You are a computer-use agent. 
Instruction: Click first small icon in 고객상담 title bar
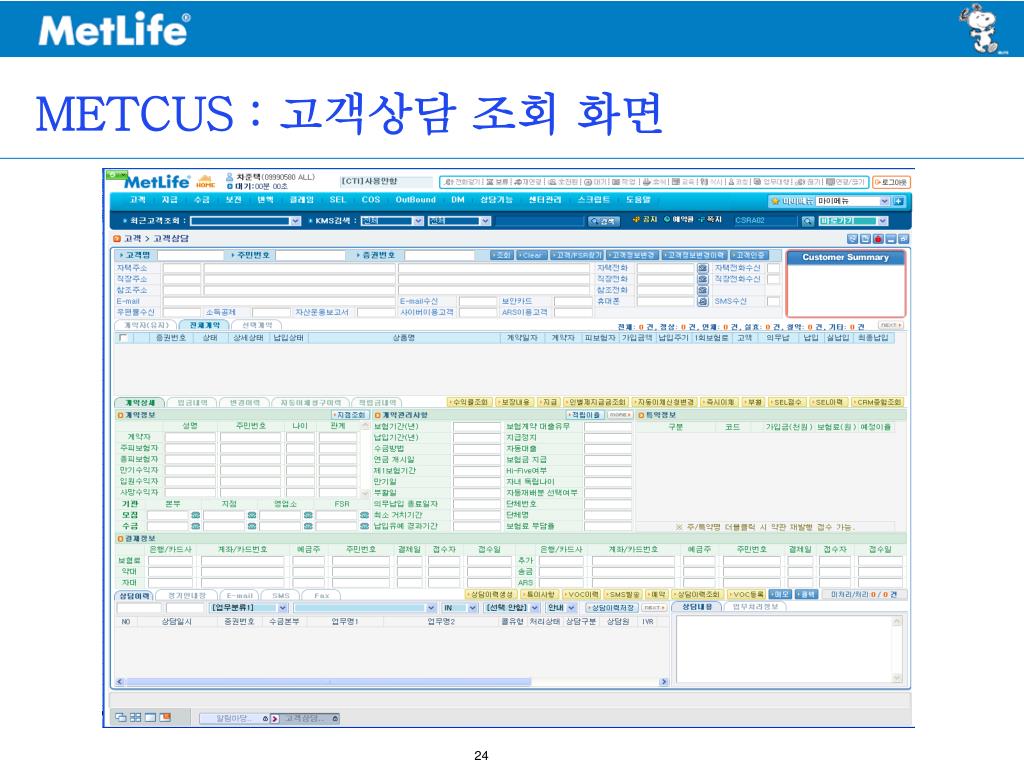(x=853, y=239)
